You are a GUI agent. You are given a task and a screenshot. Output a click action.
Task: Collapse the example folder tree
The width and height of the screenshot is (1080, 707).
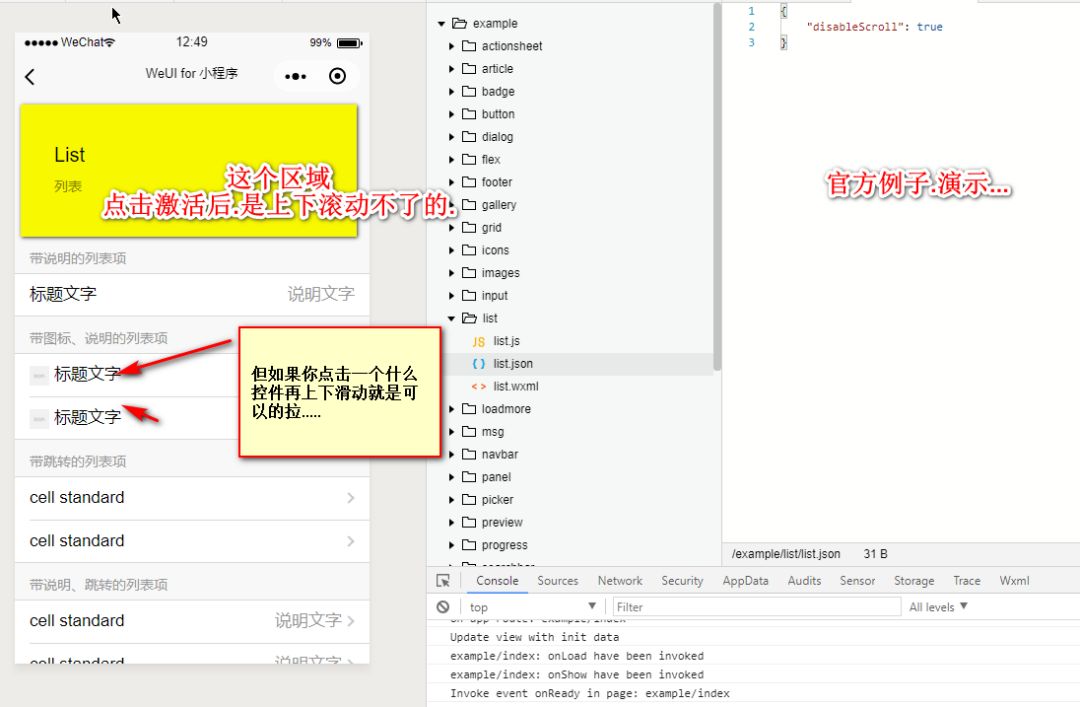[x=442, y=23]
